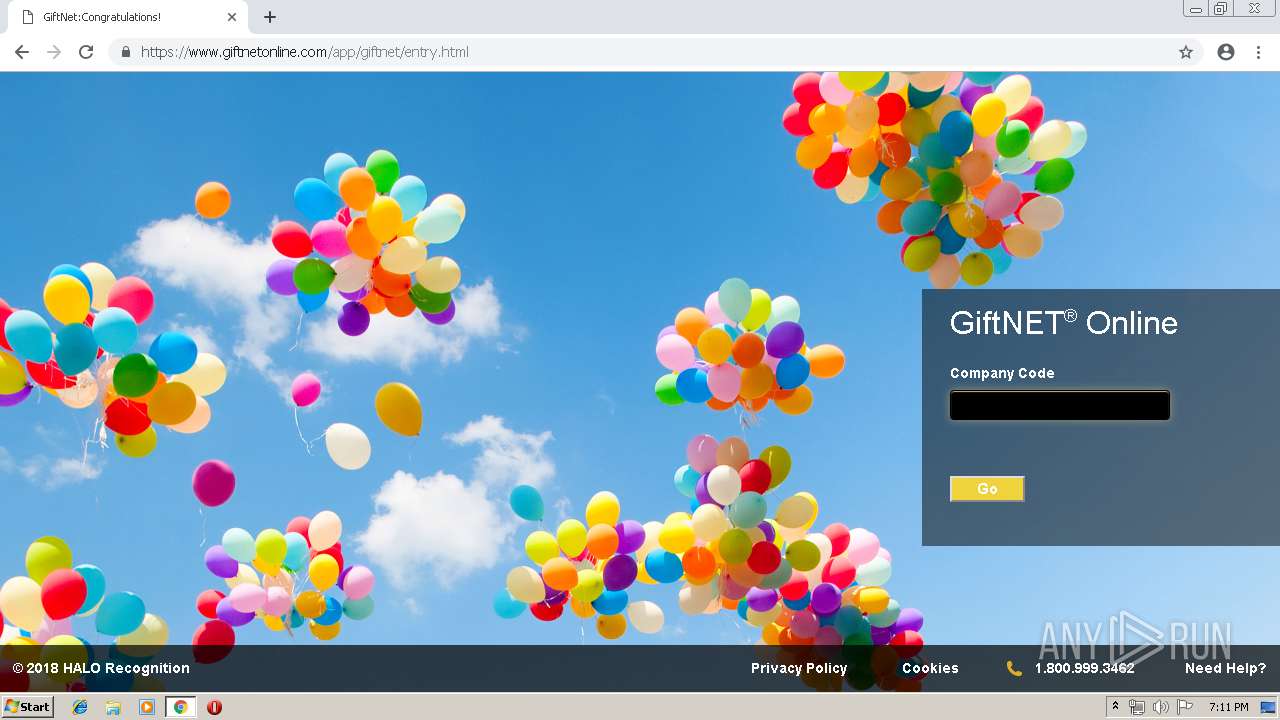
Task: Open the media player taskbar icon
Action: (147, 707)
